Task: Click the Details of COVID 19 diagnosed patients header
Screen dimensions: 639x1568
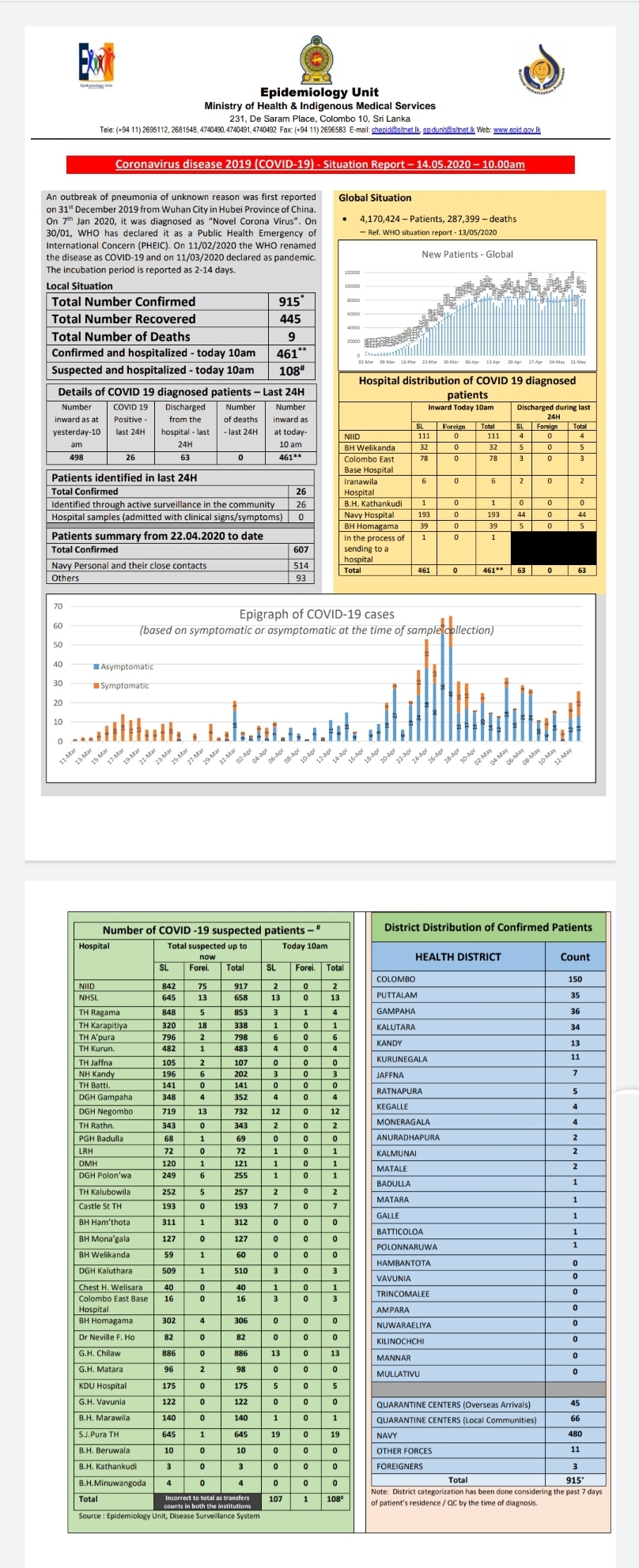Action: [x=180, y=392]
